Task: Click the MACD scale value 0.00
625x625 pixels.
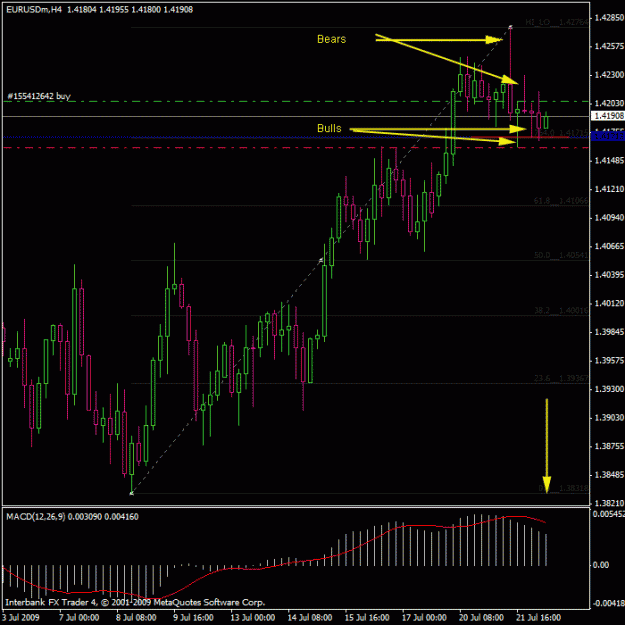Action: (601, 565)
